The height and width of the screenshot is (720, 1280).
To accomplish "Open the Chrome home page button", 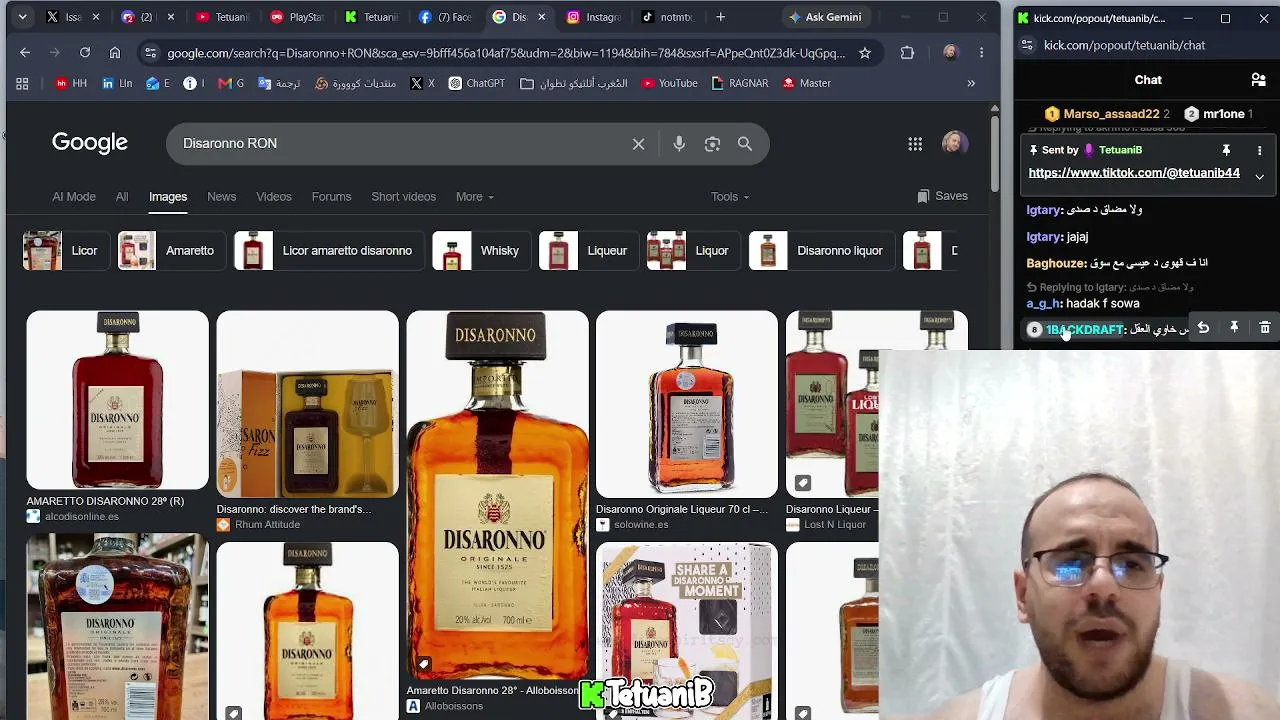I will [115, 53].
